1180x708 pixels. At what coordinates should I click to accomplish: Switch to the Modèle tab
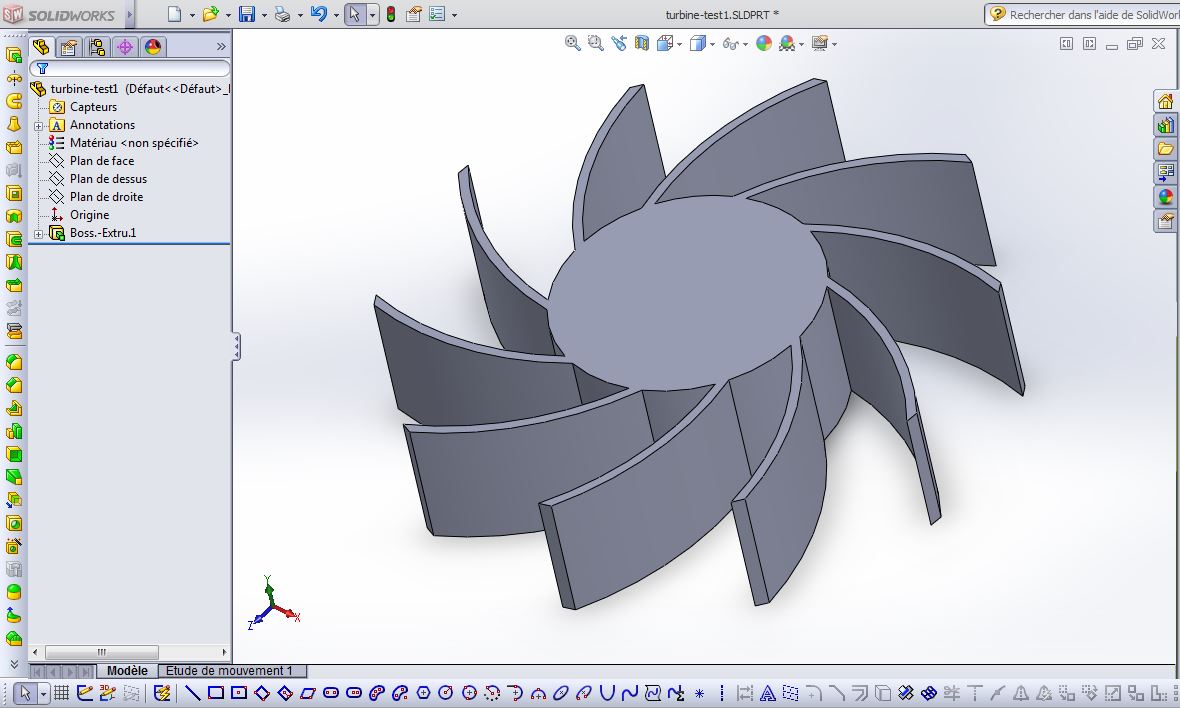pyautogui.click(x=127, y=670)
